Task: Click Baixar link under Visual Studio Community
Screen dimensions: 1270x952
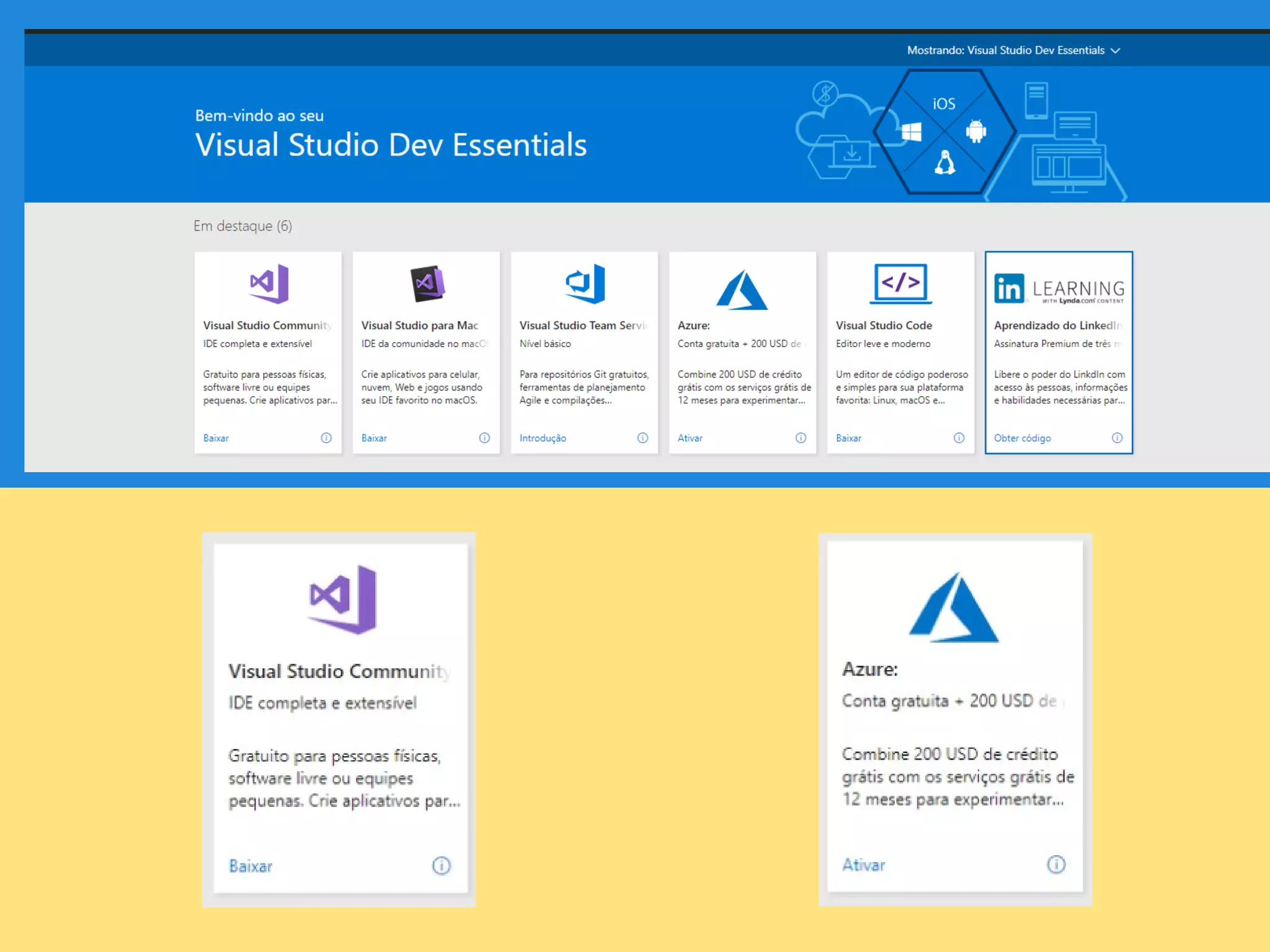Action: pos(216,438)
